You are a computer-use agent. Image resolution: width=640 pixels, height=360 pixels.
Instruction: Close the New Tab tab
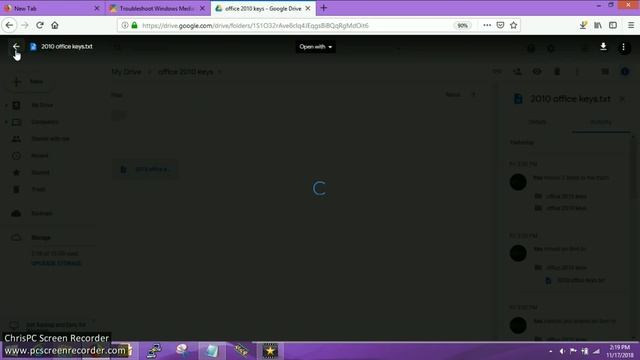(97, 8)
